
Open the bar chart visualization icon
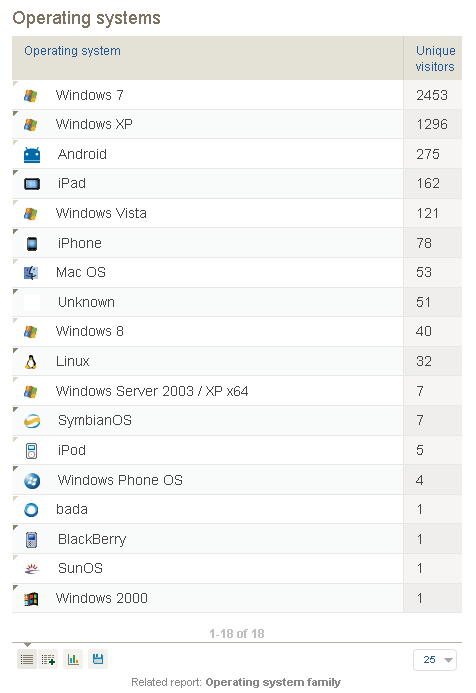click(x=73, y=659)
